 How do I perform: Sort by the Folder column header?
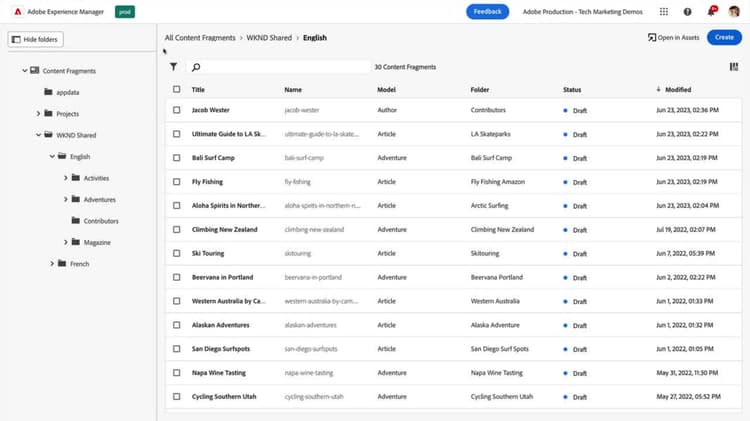[x=480, y=89]
